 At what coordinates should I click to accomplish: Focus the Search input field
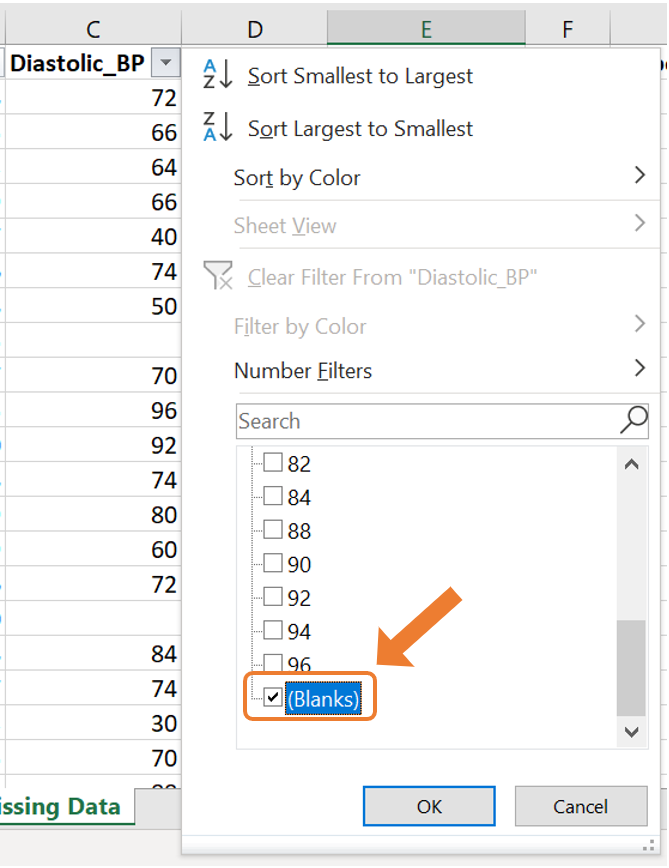tap(429, 421)
